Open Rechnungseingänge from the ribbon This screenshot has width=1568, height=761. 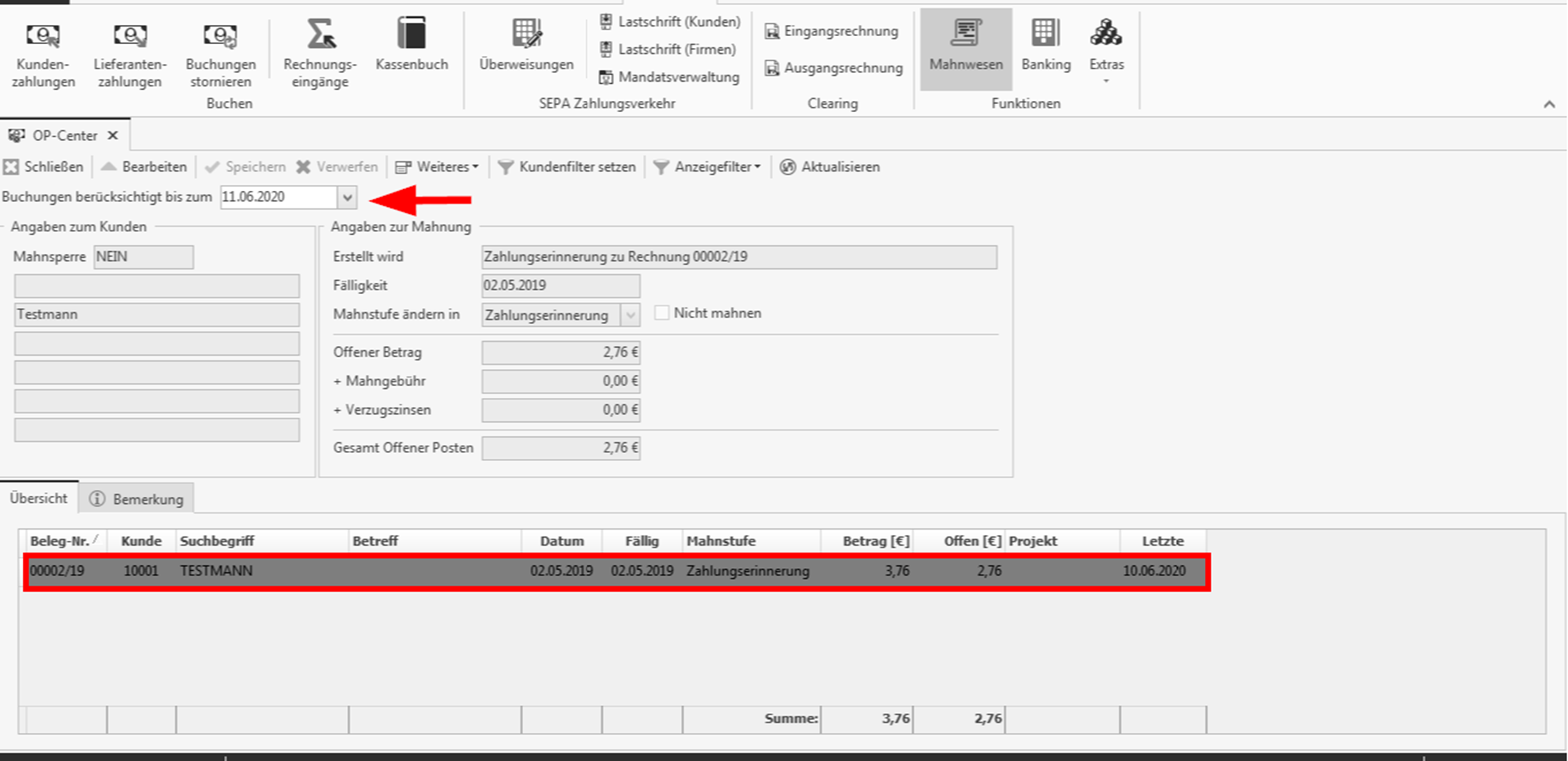tap(320, 54)
